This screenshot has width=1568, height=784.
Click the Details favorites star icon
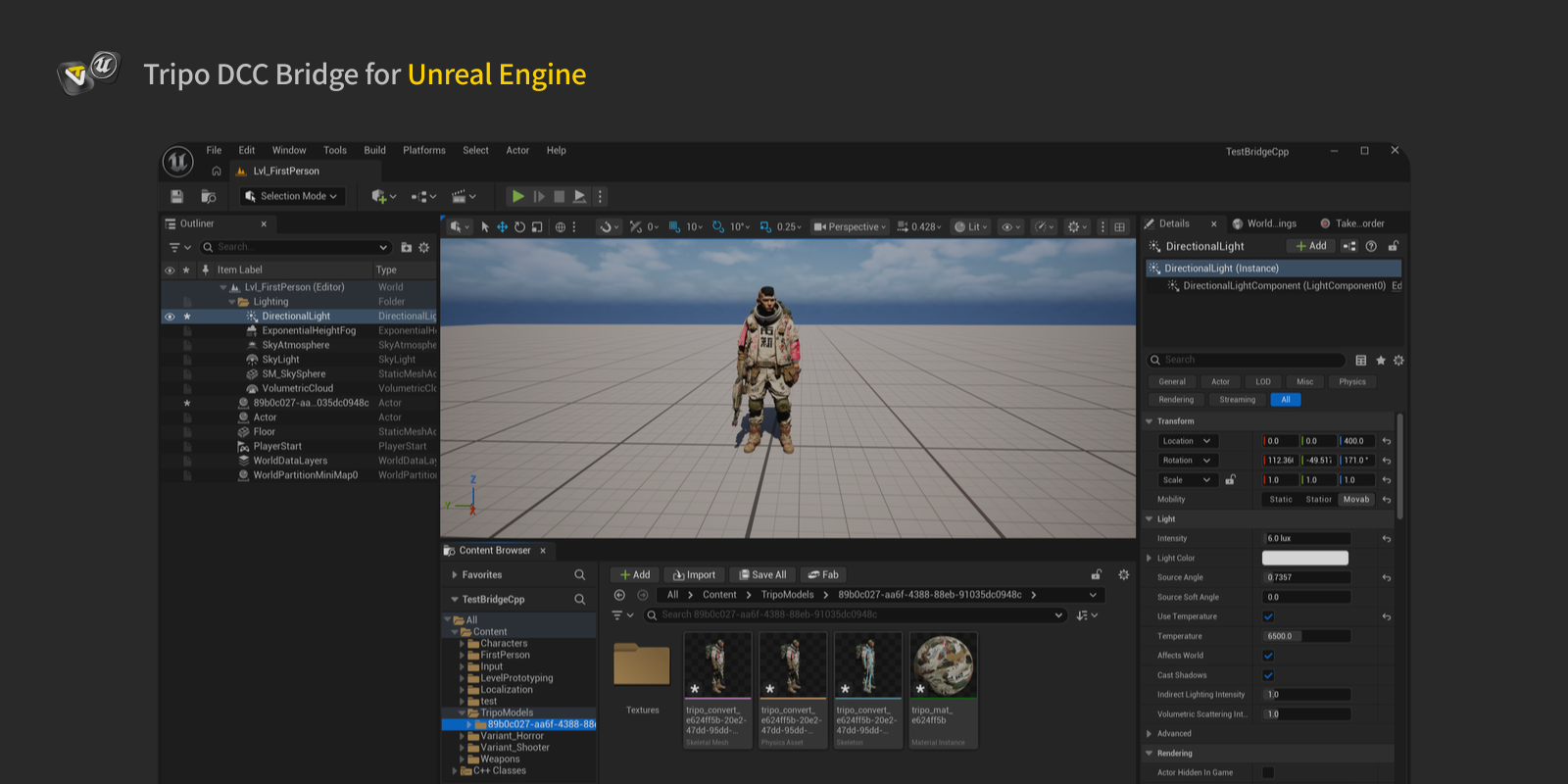coord(1381,361)
